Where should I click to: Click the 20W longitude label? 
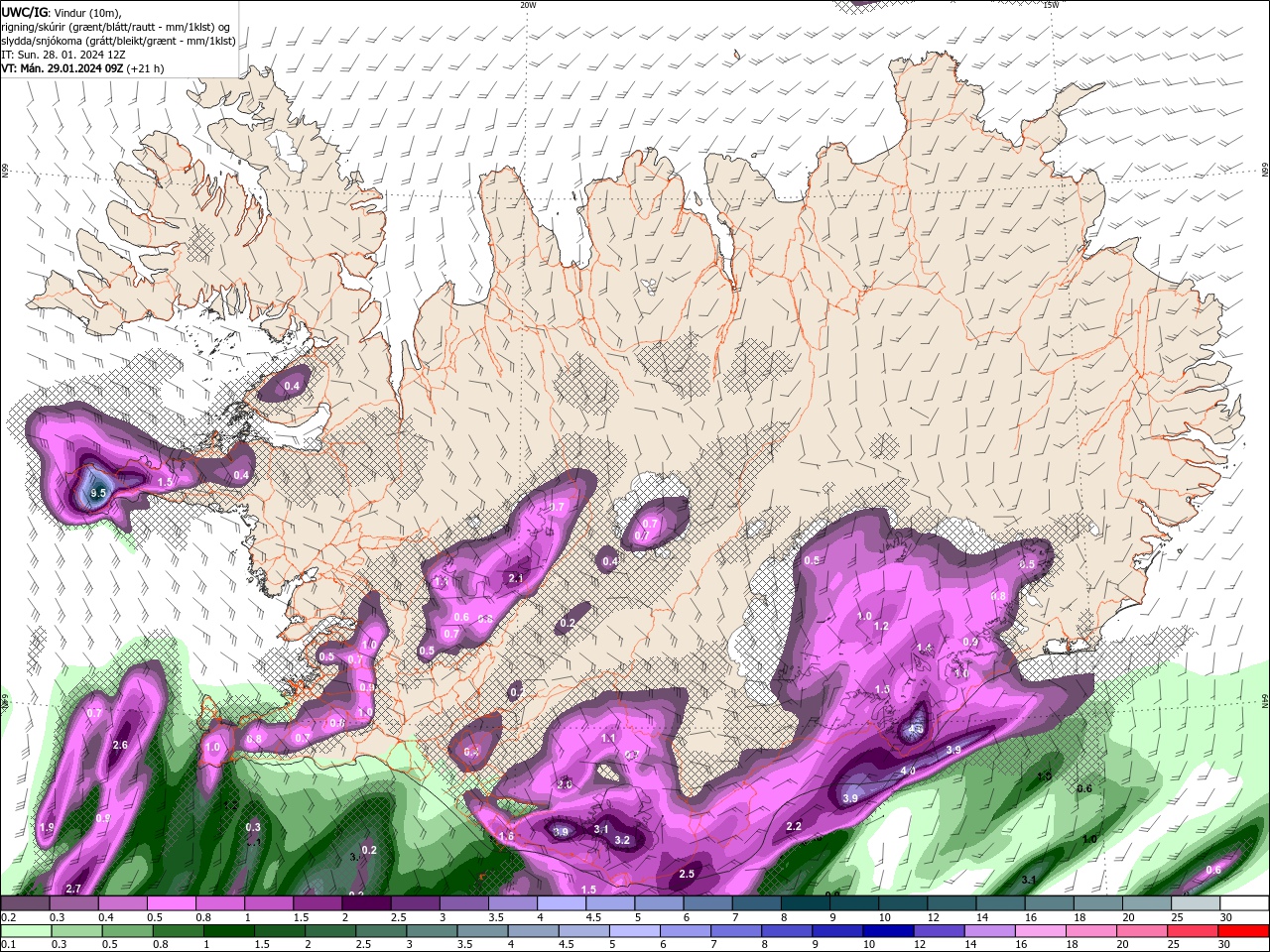coord(528,5)
